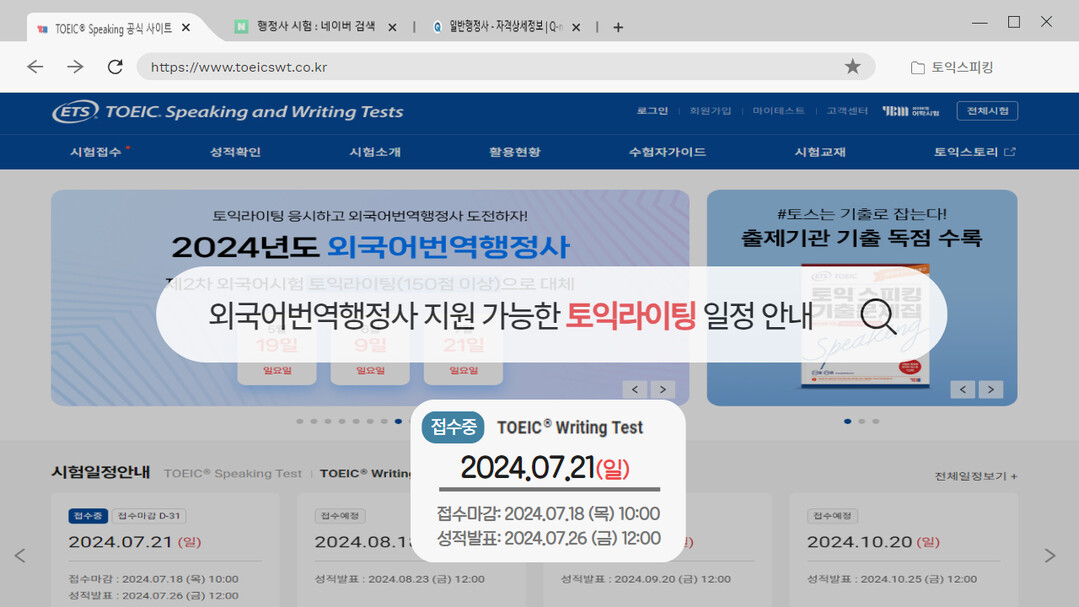Click the 전체시험 button
Image resolution: width=1079 pixels, height=607 pixels.
[x=987, y=111]
